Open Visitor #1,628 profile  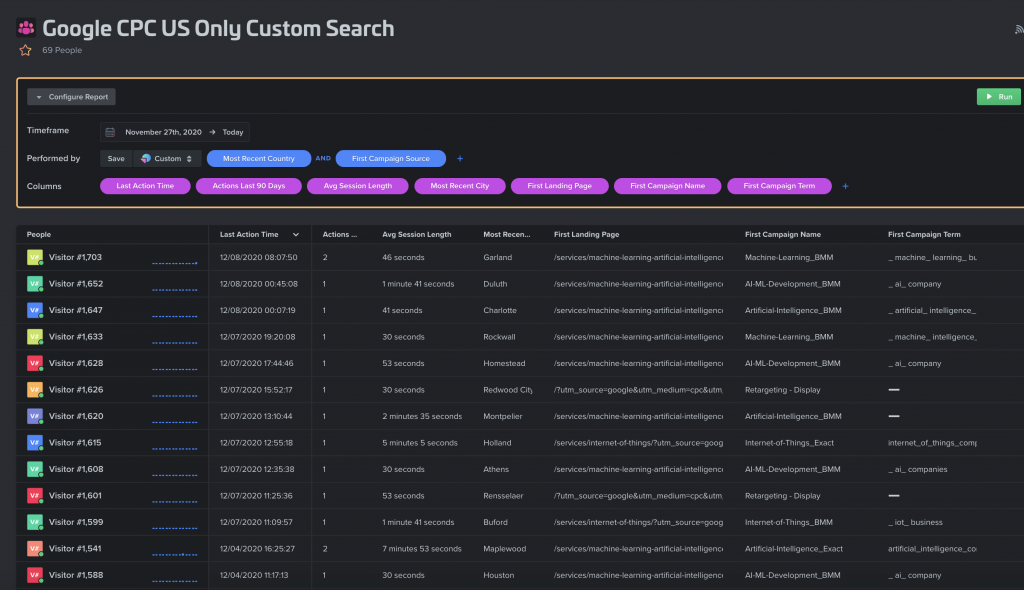[x=76, y=363]
